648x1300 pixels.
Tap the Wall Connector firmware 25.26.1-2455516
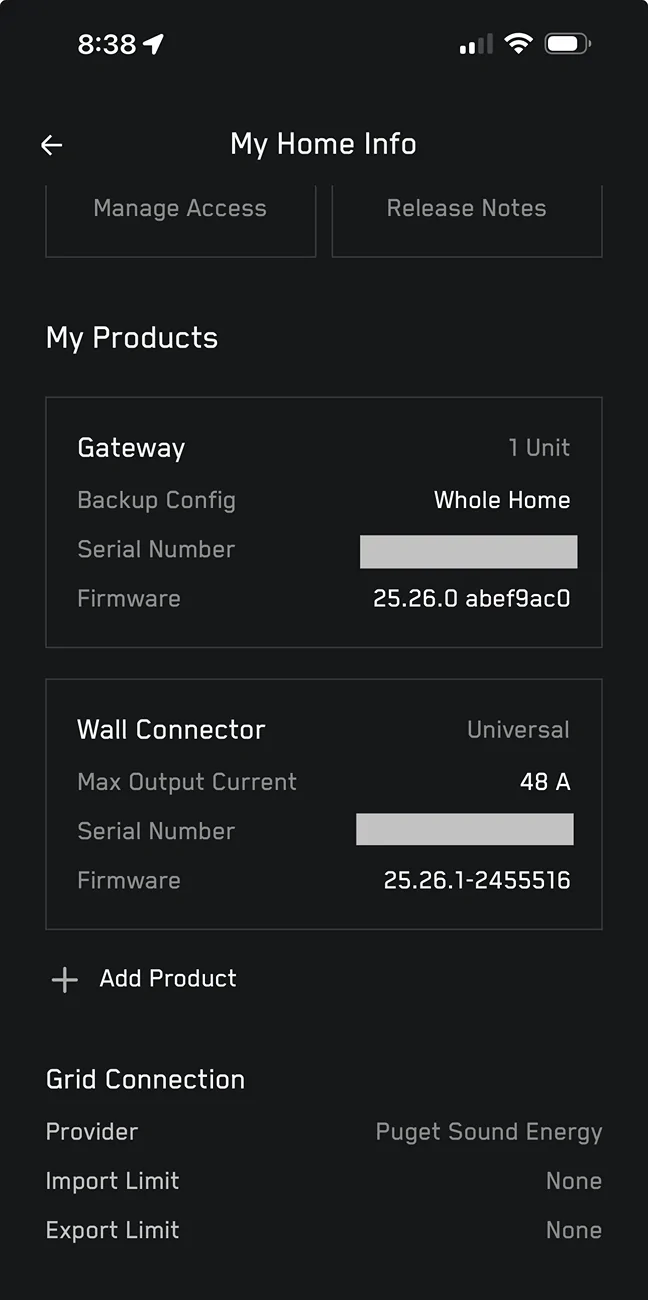tap(477, 881)
